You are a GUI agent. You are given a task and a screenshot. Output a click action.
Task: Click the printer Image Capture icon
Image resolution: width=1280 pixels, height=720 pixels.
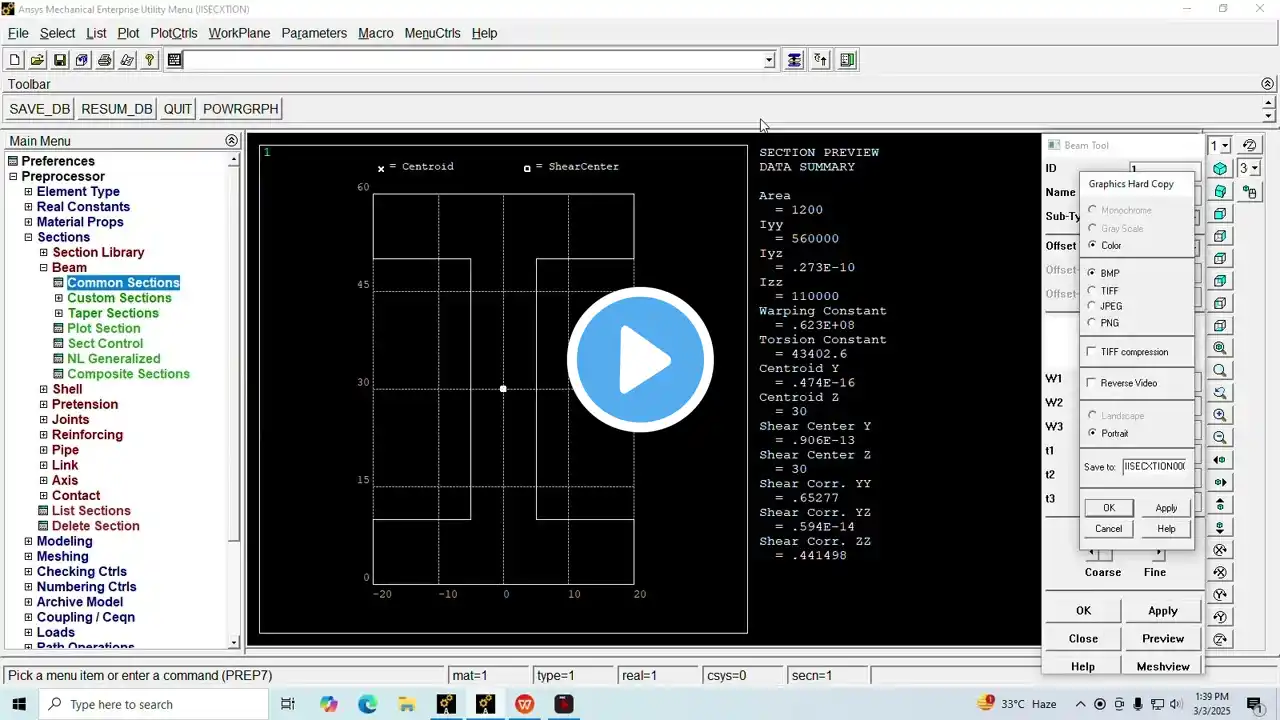click(104, 60)
